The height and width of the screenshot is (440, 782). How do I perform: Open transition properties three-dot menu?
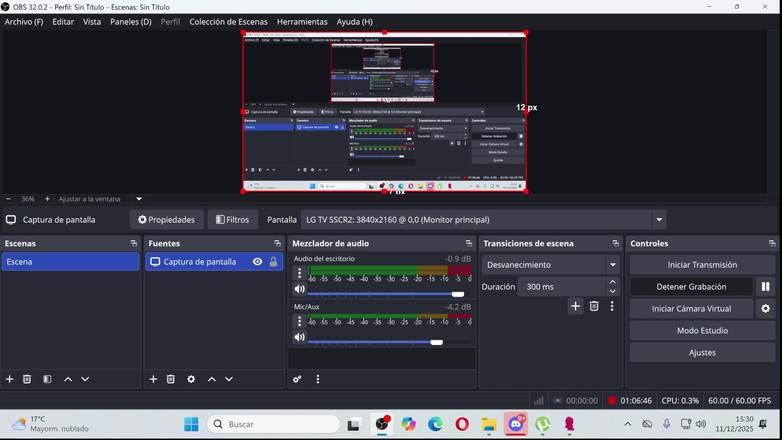pos(612,306)
